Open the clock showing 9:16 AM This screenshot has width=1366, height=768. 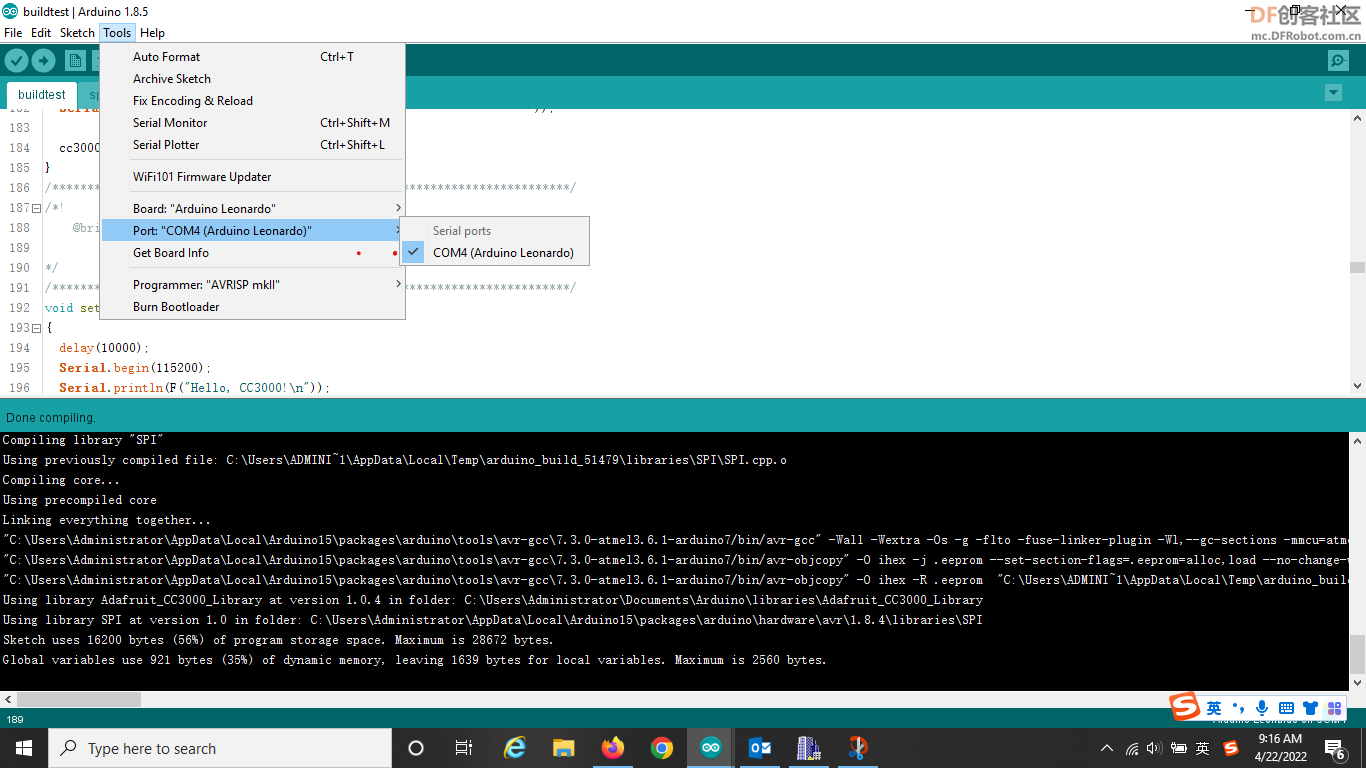(1279, 748)
